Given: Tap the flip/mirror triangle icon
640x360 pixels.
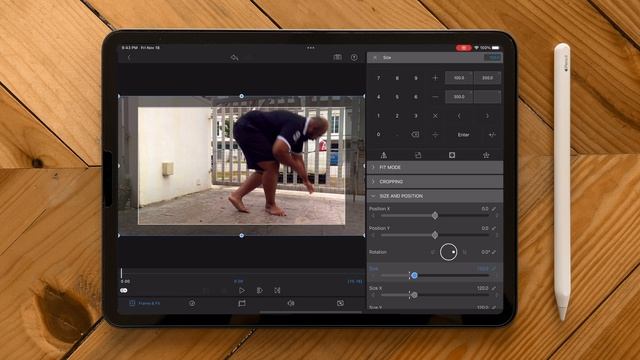Looking at the screenshot, I should click(384, 155).
